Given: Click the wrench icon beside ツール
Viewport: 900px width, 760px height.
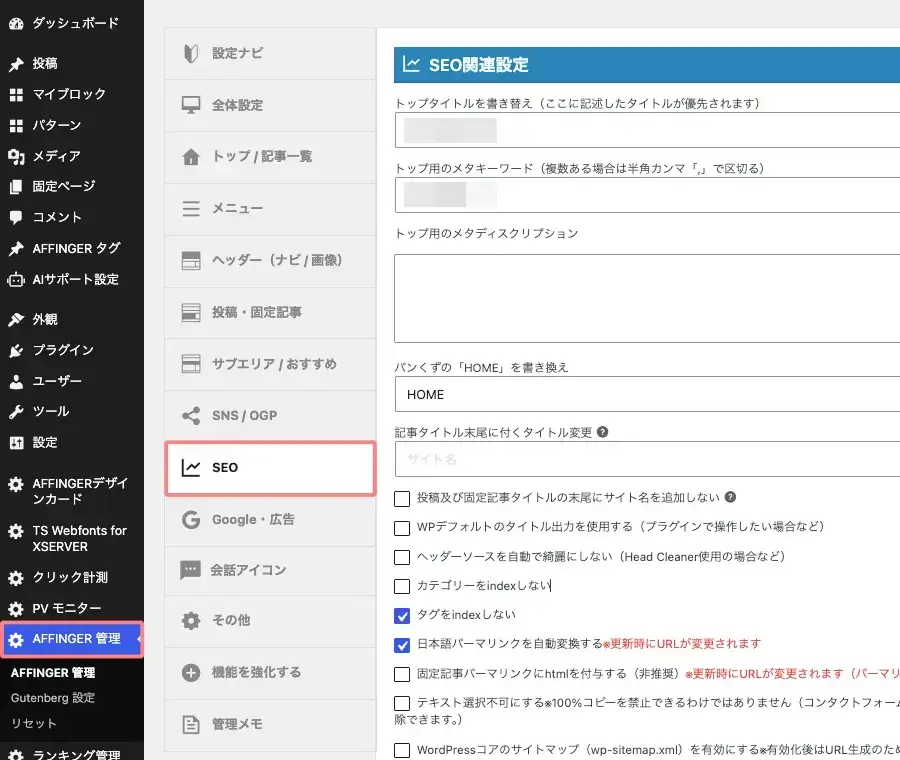Looking at the screenshot, I should point(16,412).
